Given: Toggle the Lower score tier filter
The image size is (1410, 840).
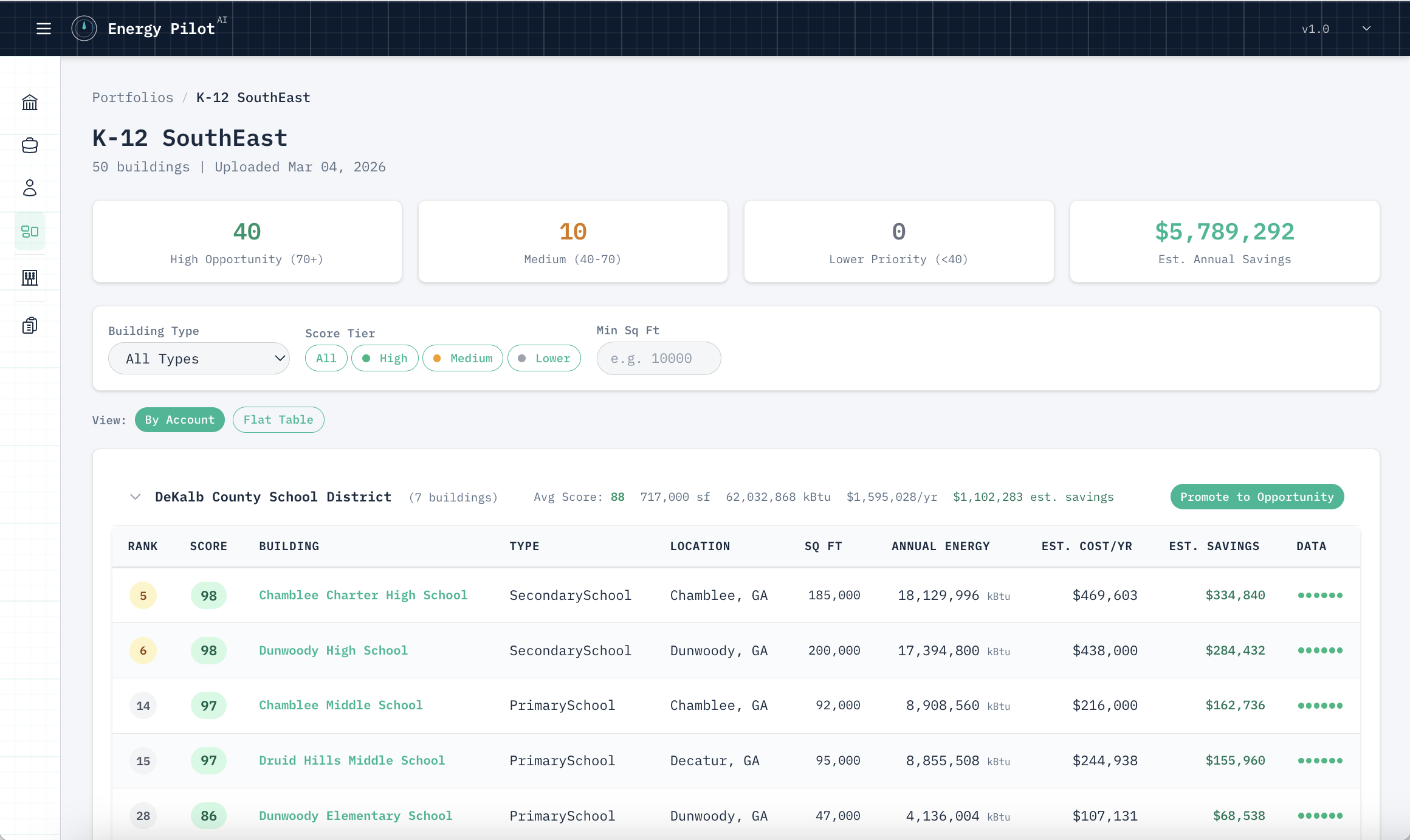Looking at the screenshot, I should click(x=544, y=358).
